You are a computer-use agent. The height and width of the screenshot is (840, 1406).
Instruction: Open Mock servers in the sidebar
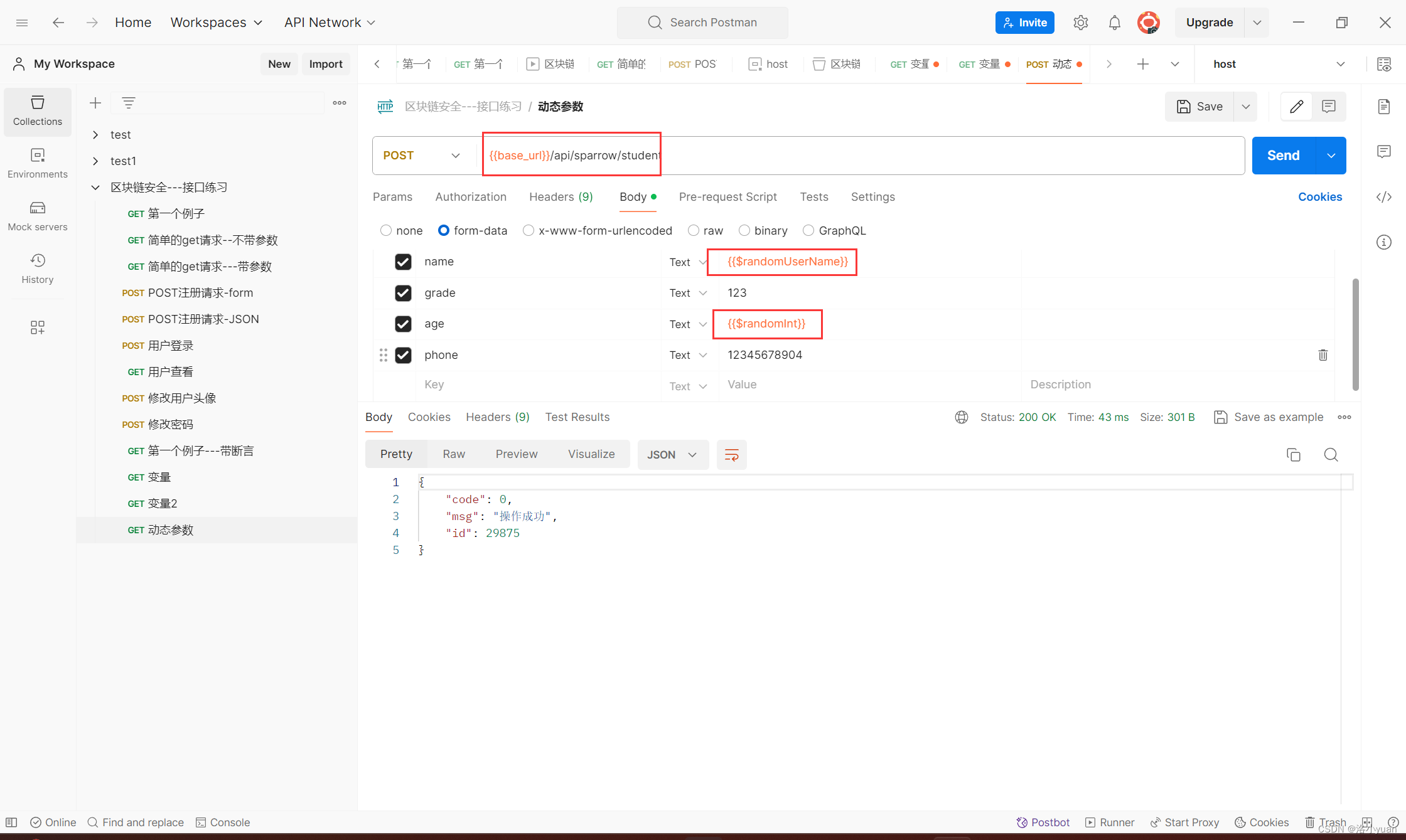point(38,216)
